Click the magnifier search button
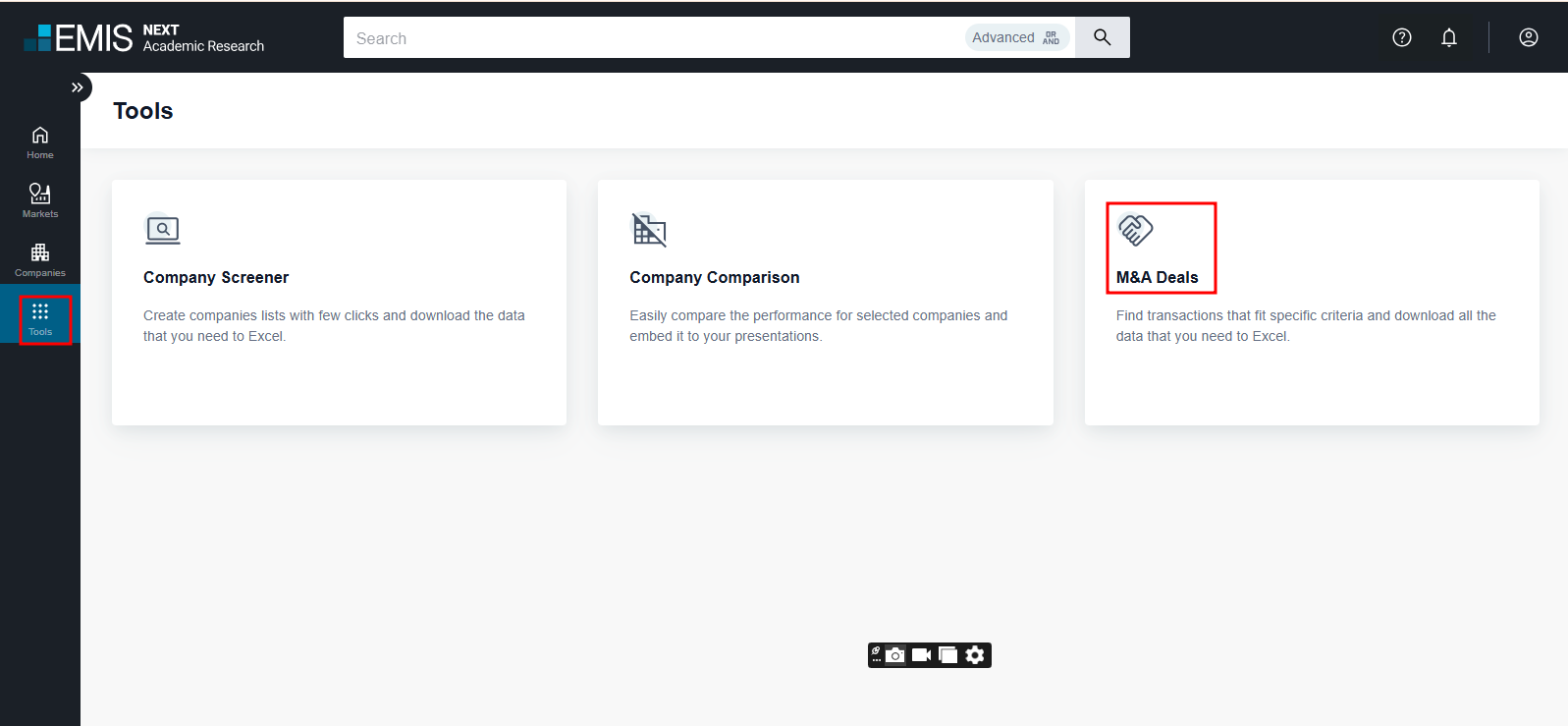This screenshot has height=726, width=1568. (1102, 37)
